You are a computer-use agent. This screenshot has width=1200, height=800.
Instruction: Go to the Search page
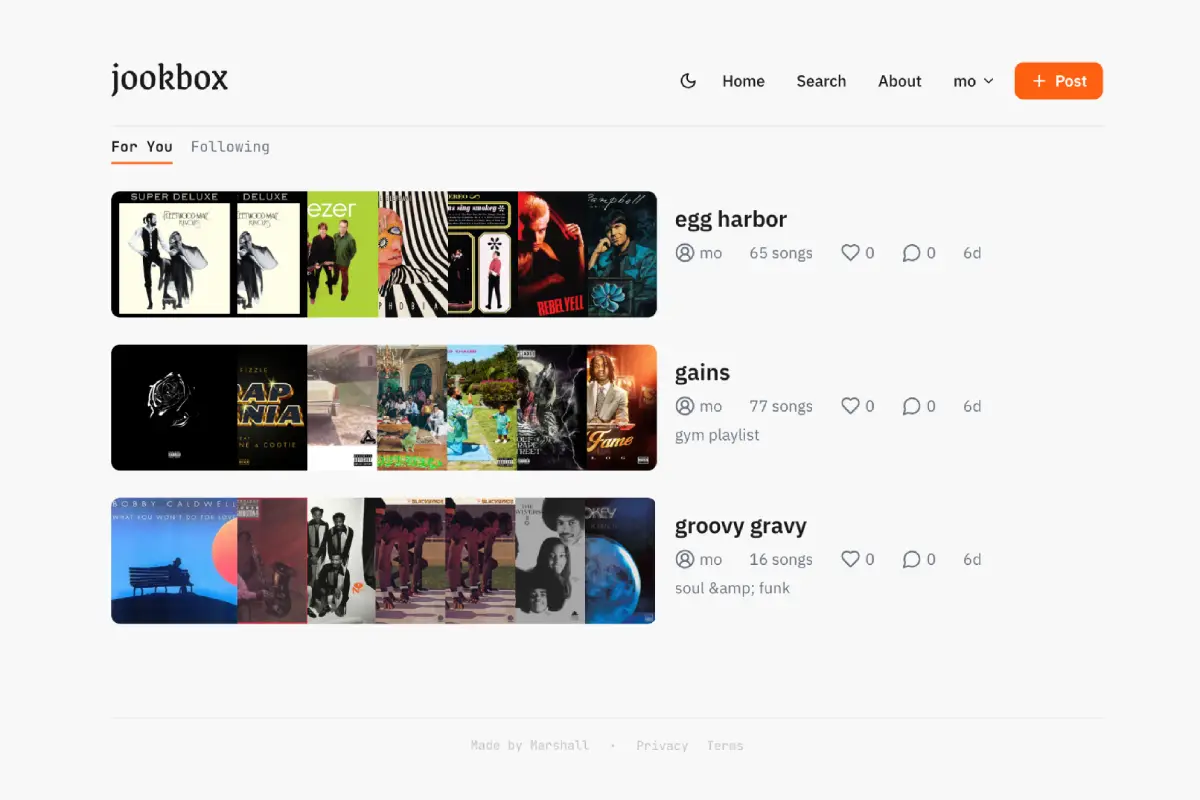(821, 81)
